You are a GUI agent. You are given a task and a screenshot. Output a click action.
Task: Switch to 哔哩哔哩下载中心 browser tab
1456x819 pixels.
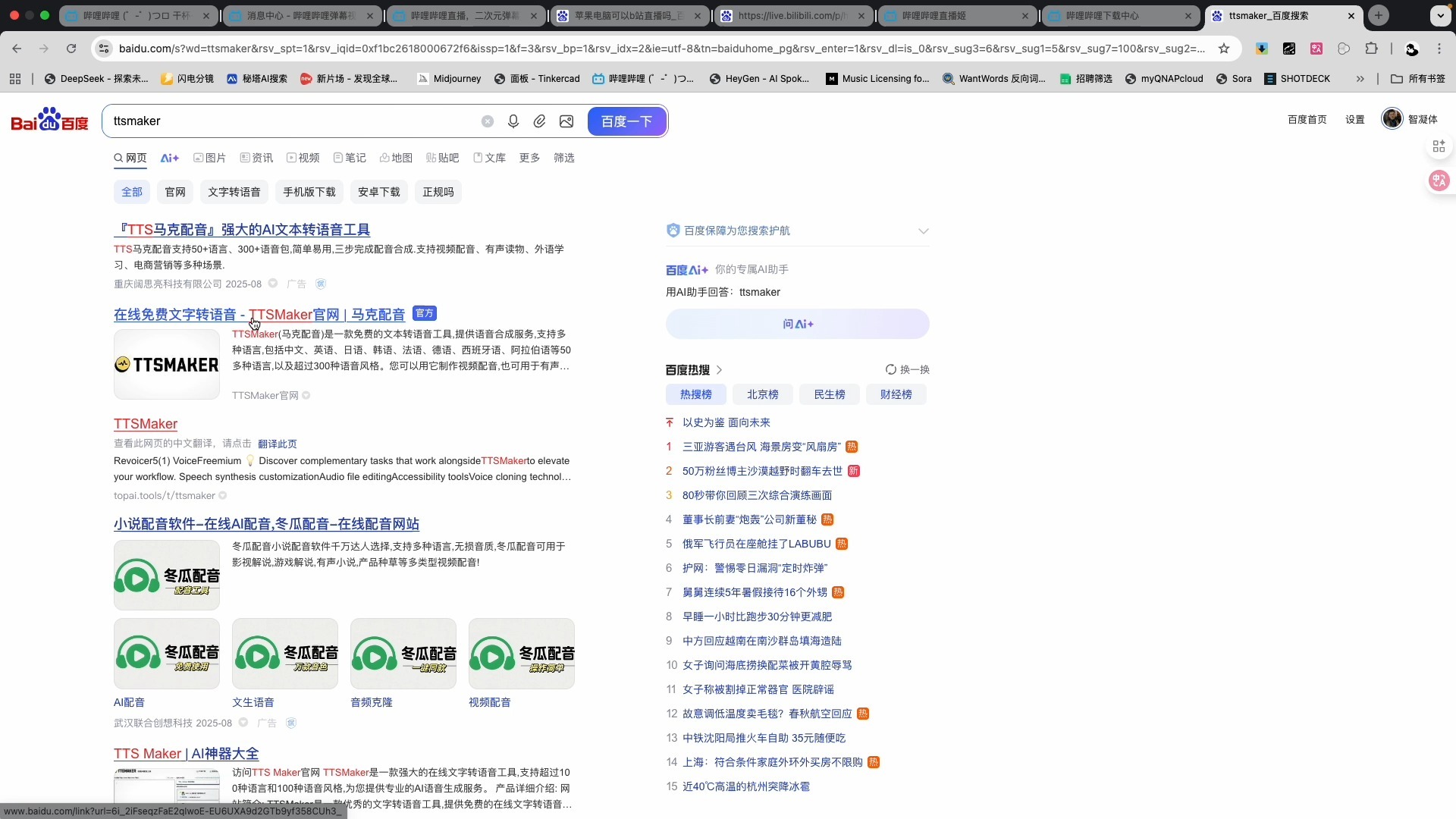tap(1121, 15)
